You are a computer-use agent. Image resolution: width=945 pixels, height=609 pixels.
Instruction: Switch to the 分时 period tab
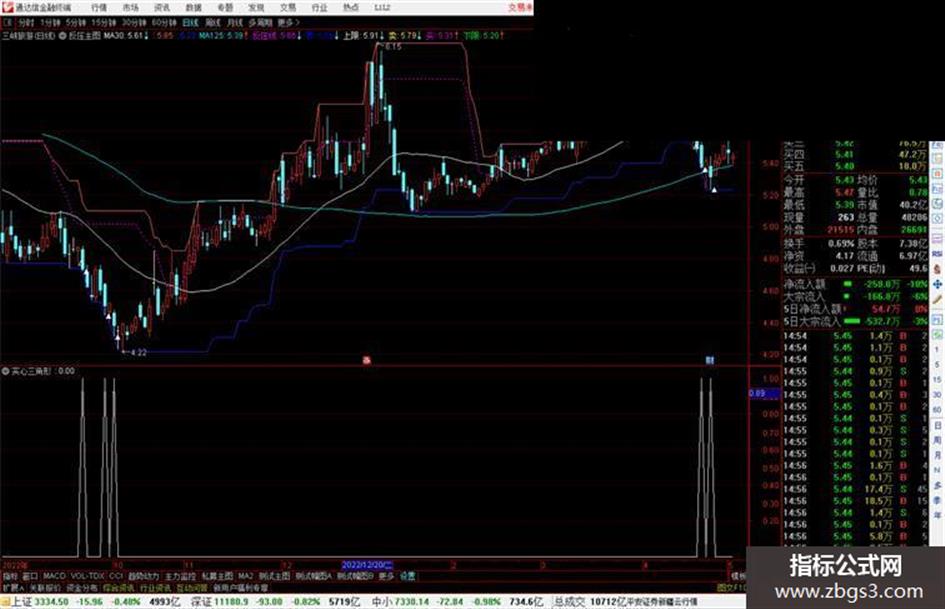pyautogui.click(x=26, y=22)
